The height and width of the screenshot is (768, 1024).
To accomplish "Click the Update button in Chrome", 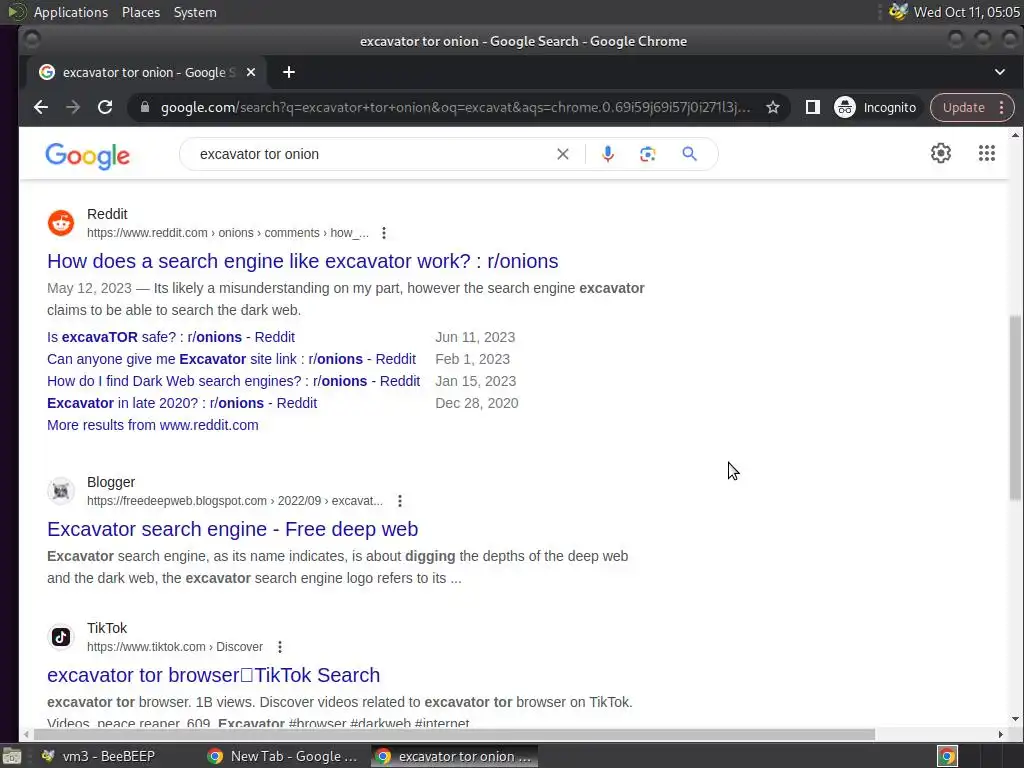I will (x=963, y=107).
